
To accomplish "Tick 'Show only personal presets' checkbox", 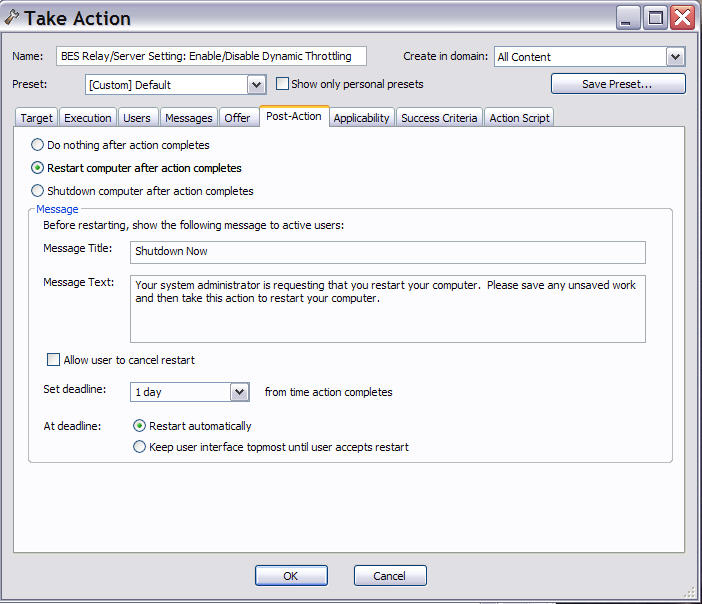I will (x=283, y=84).
